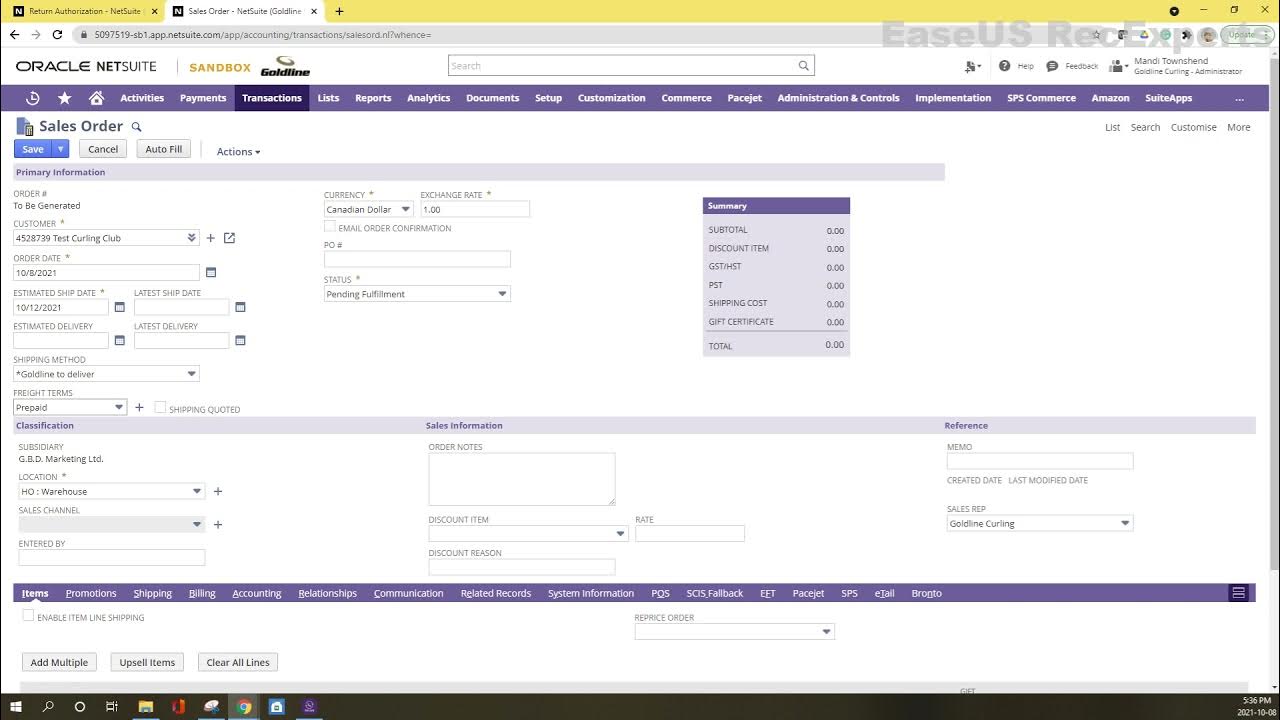Add new Sales Channel with plus icon
1280x720 pixels.
click(218, 524)
